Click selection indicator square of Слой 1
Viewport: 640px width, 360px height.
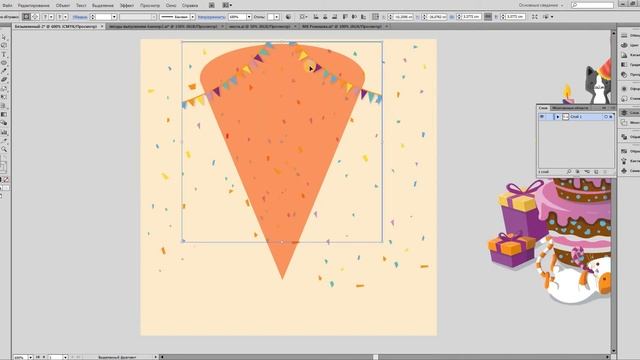point(611,117)
